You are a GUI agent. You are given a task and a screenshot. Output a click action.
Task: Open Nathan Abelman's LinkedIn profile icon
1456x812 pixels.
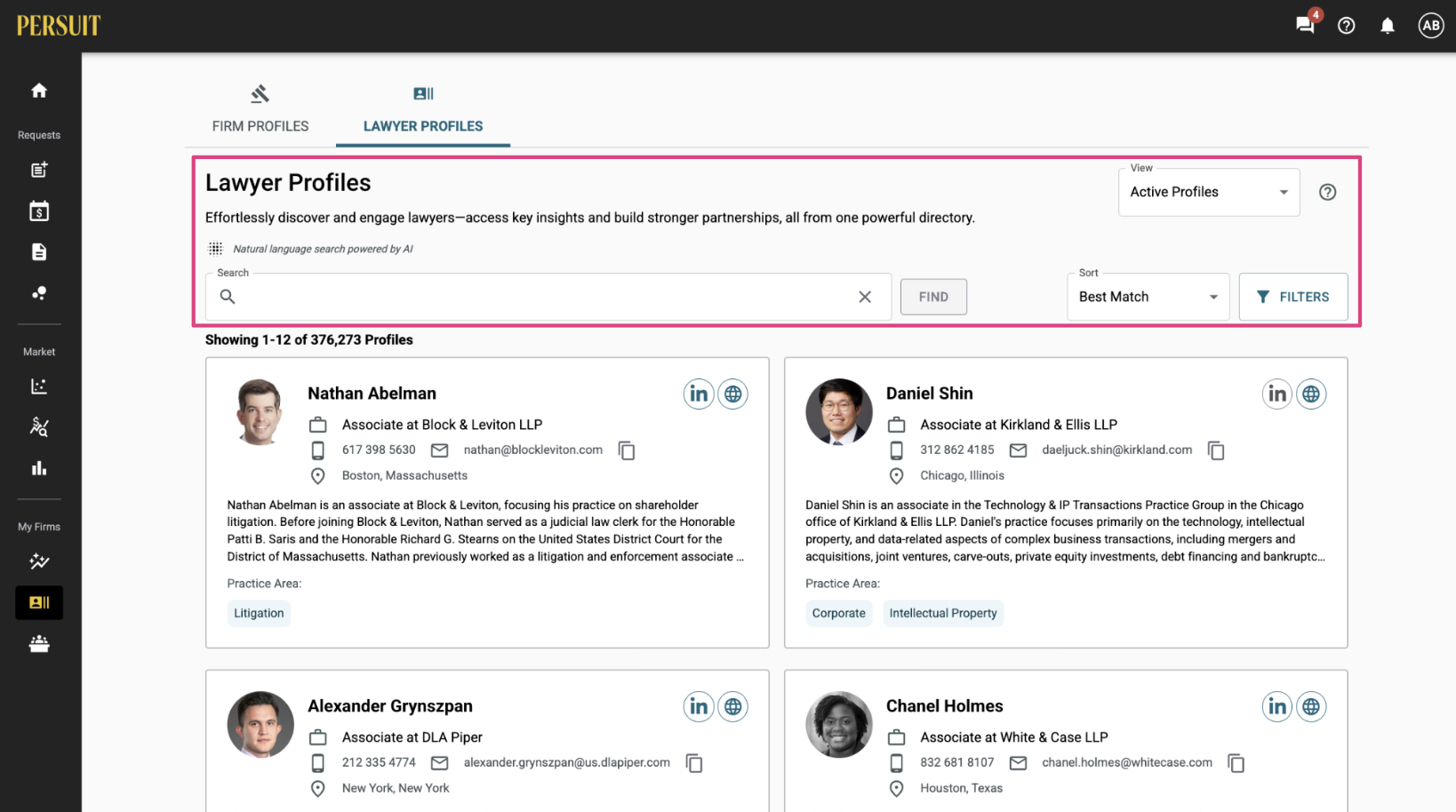click(x=699, y=394)
